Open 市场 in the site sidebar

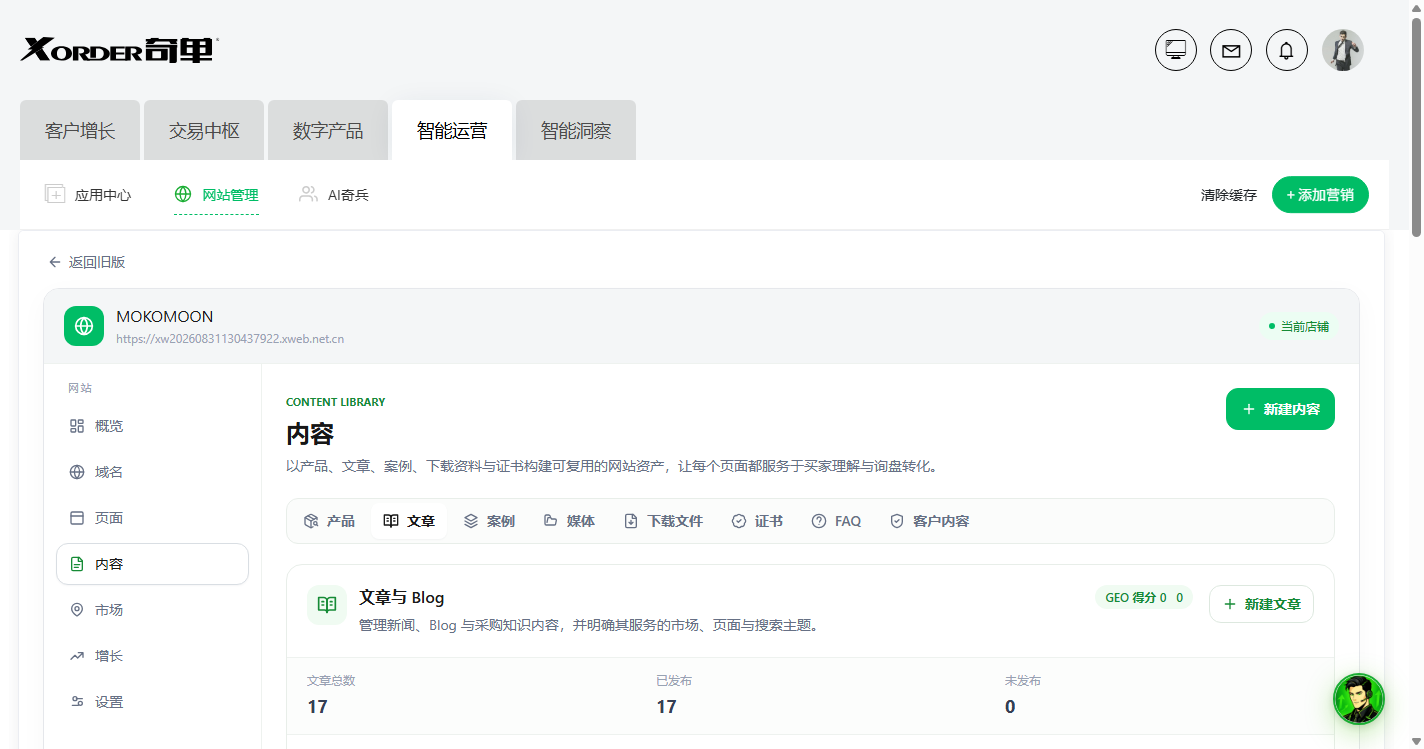[152, 610]
